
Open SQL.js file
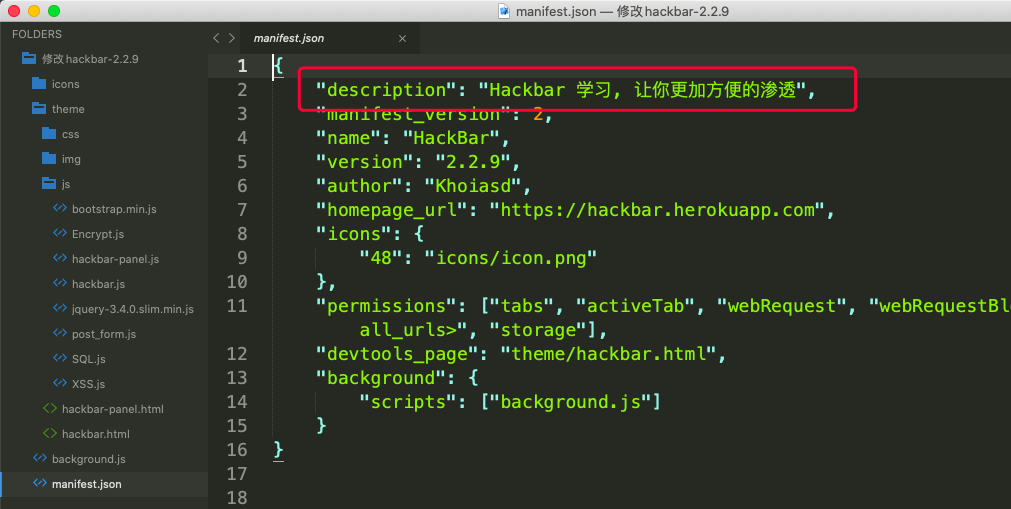point(88,359)
